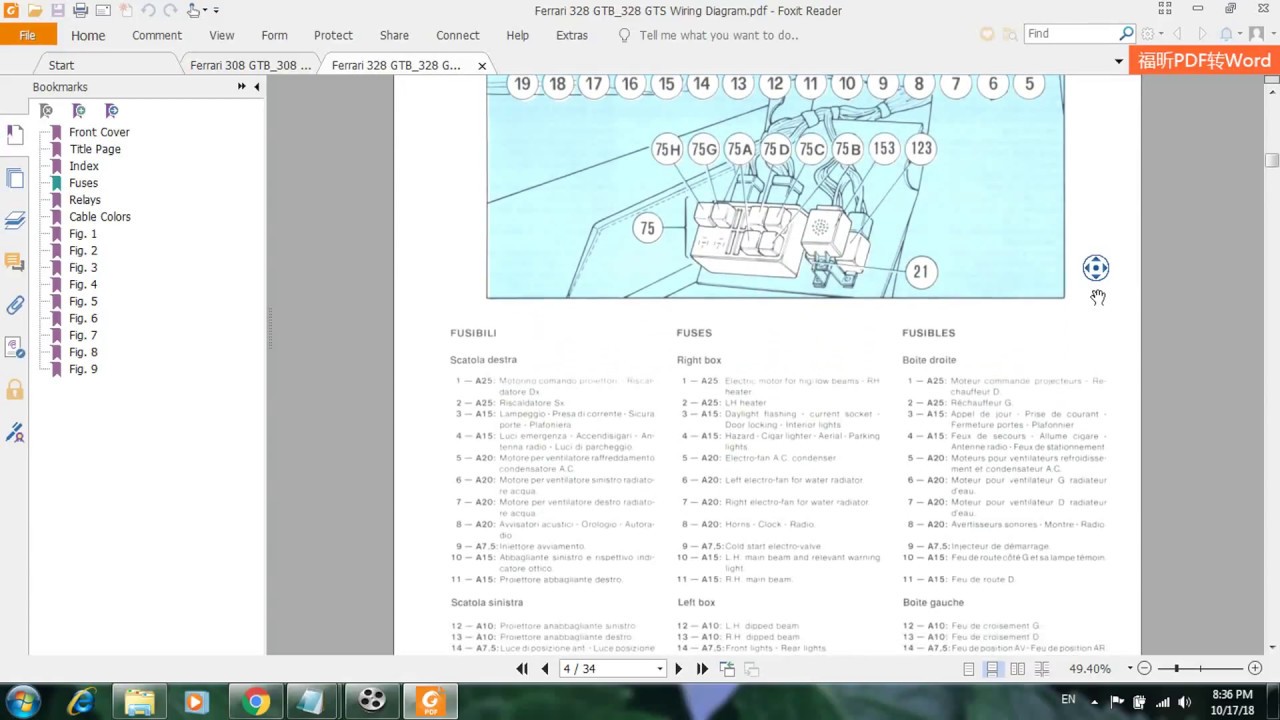The height and width of the screenshot is (720, 1280).
Task: Open the Form ribbon tab
Action: click(274, 35)
